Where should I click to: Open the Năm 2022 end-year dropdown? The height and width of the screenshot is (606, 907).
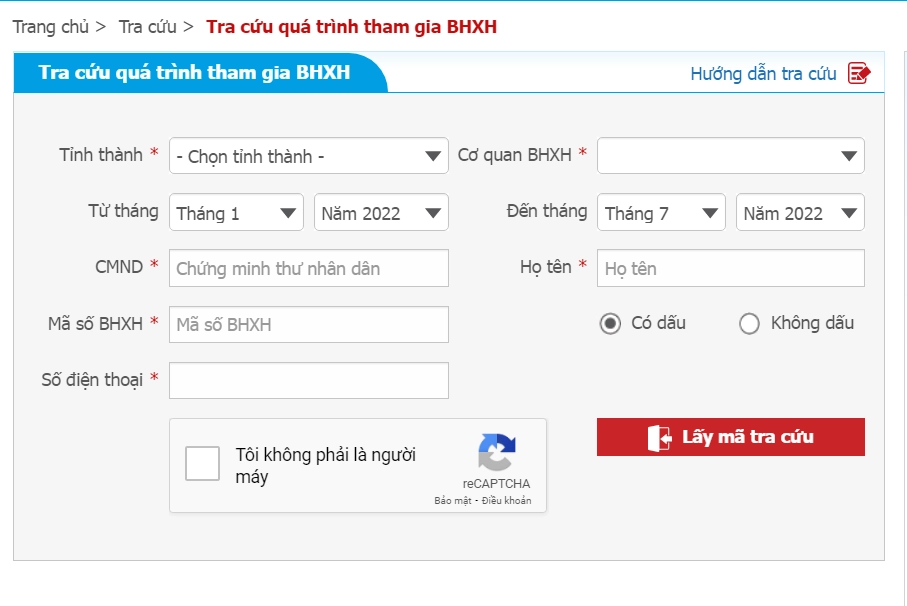[802, 212]
